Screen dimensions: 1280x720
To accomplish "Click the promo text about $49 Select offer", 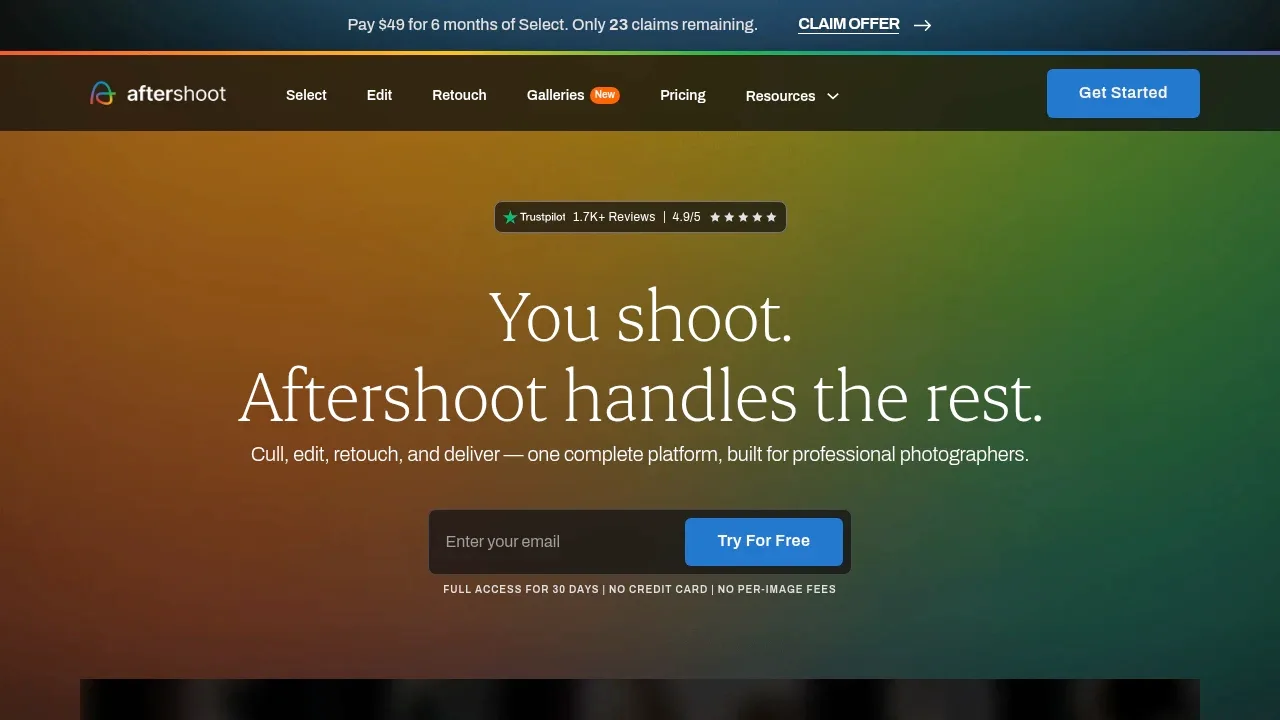I will 553,24.
